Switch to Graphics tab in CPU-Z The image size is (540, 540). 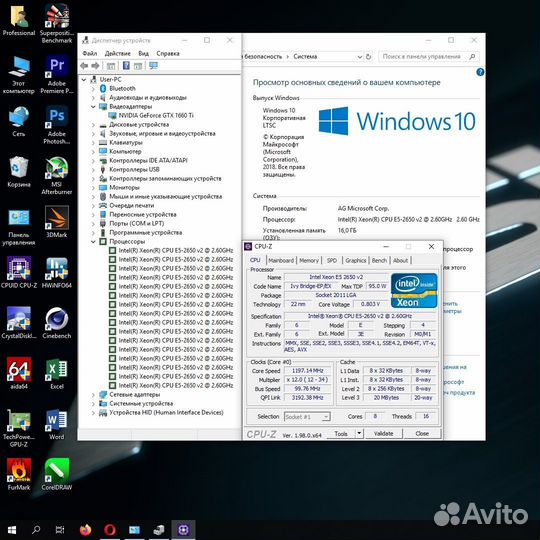click(355, 260)
